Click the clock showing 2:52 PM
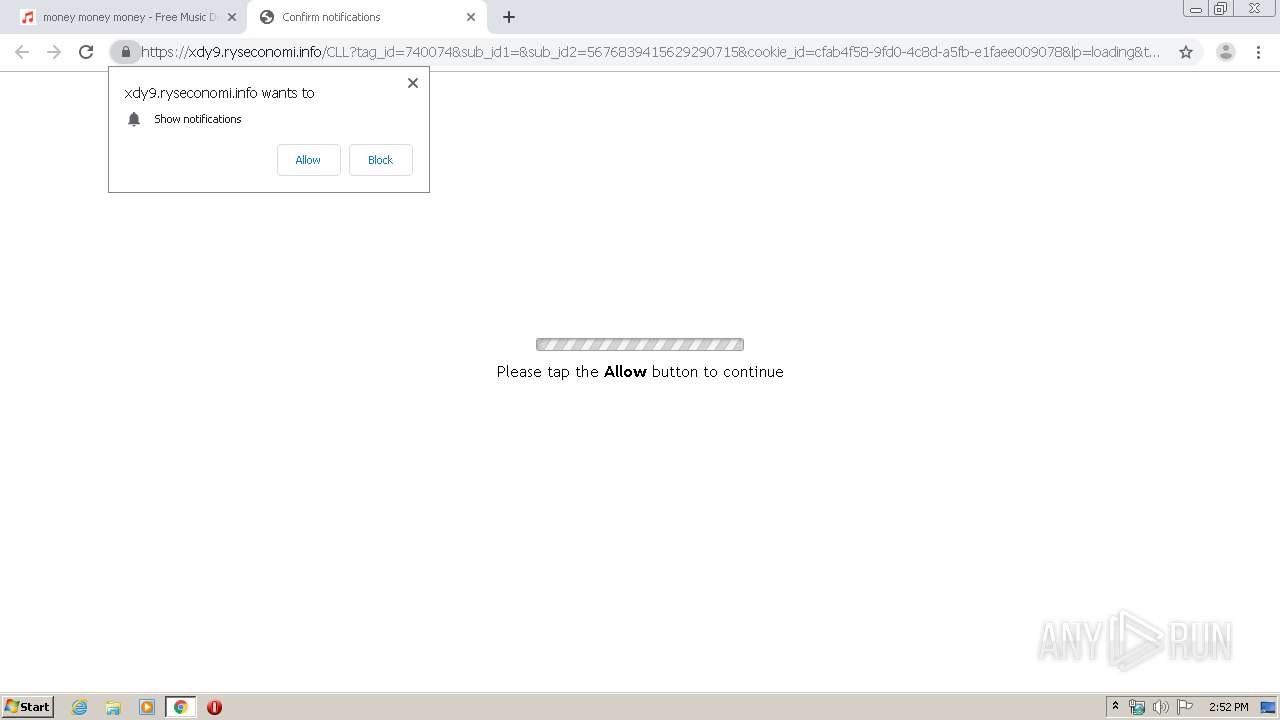Viewport: 1280px width, 720px height. 1228,707
